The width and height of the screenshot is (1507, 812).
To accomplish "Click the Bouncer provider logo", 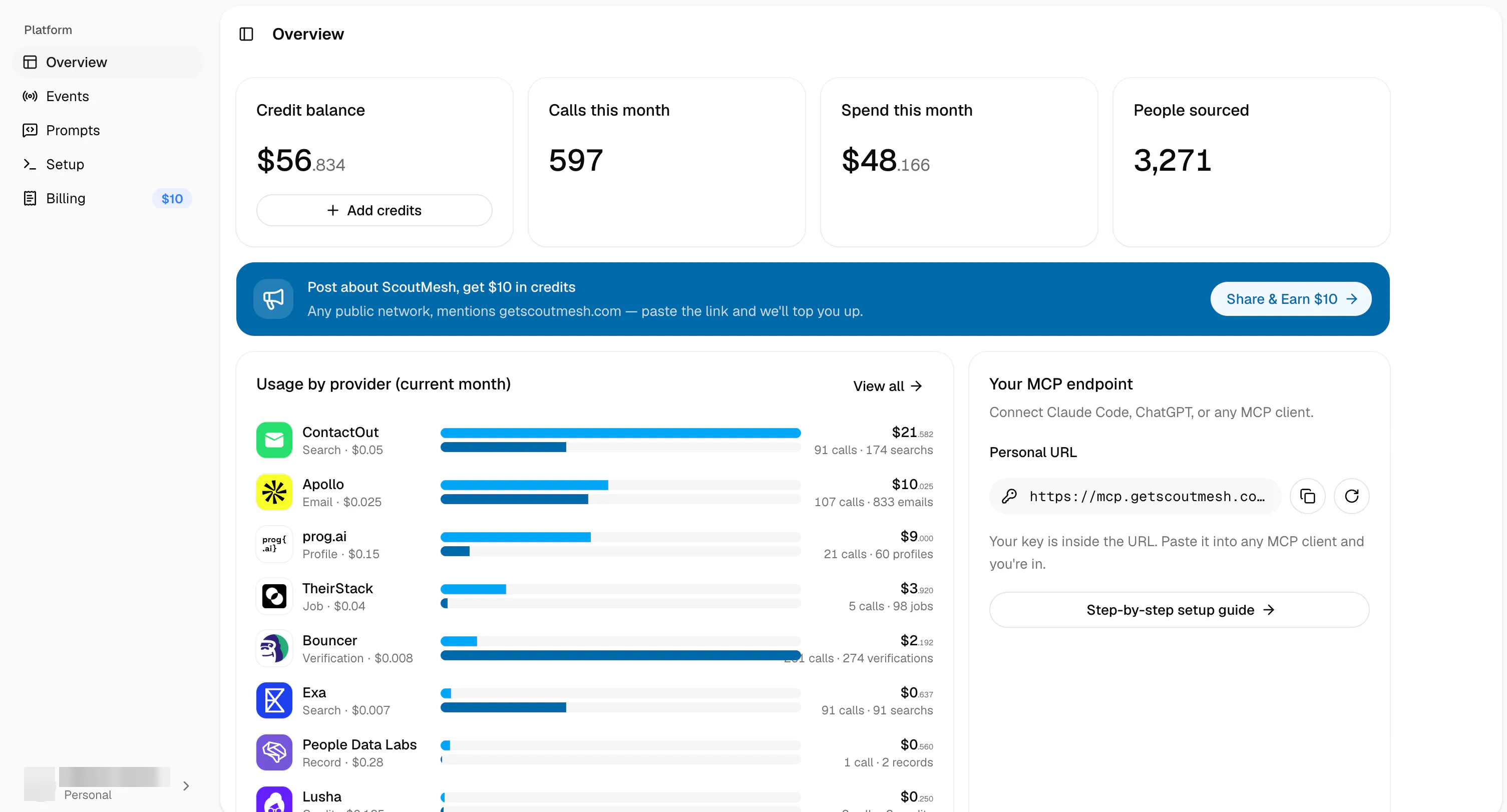I will 274,648.
